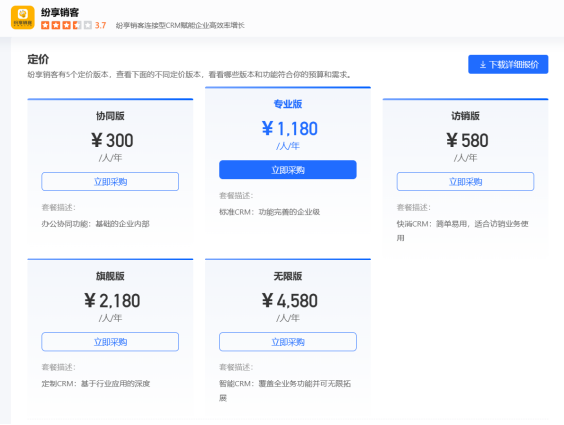Click the ¥300 协同版 price
The image size is (564, 425).
coord(112,140)
